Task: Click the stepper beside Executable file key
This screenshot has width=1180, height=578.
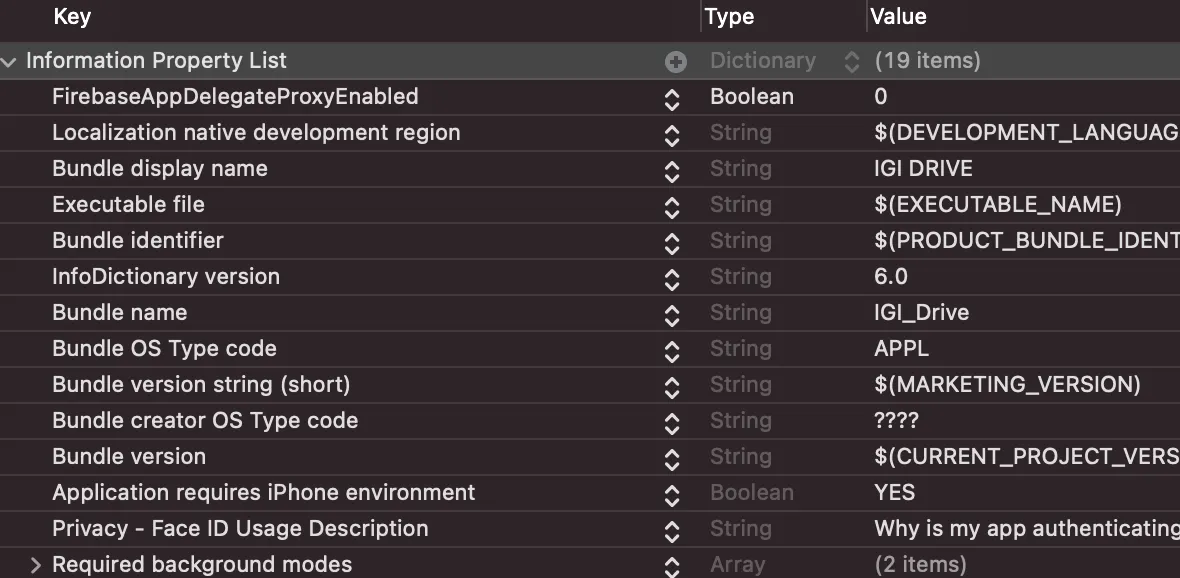Action: [x=672, y=206]
